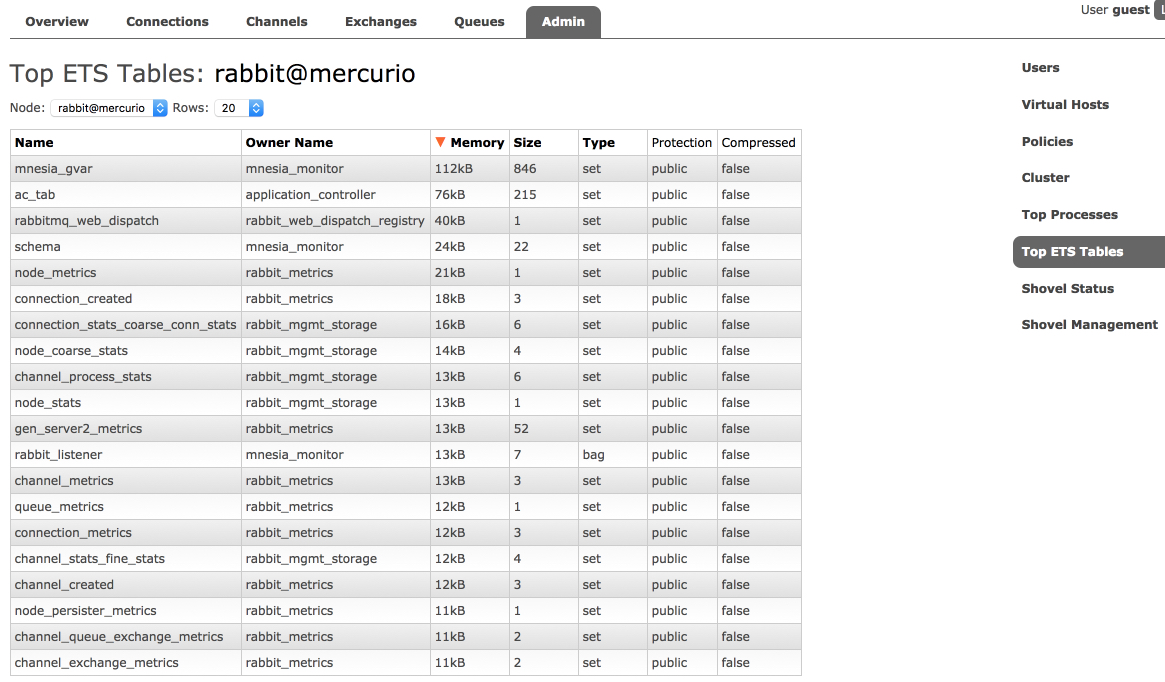Open the Cluster settings page

pyautogui.click(x=1045, y=178)
